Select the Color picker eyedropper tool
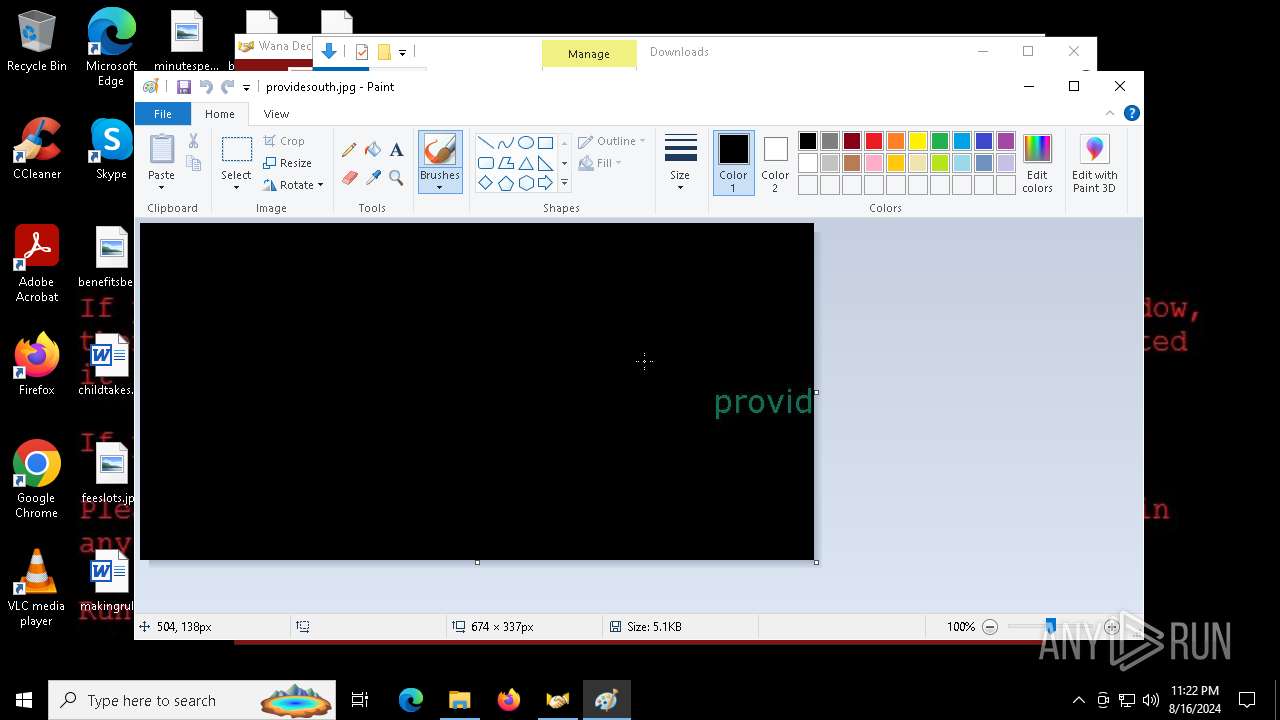The image size is (1280, 720). point(373,178)
